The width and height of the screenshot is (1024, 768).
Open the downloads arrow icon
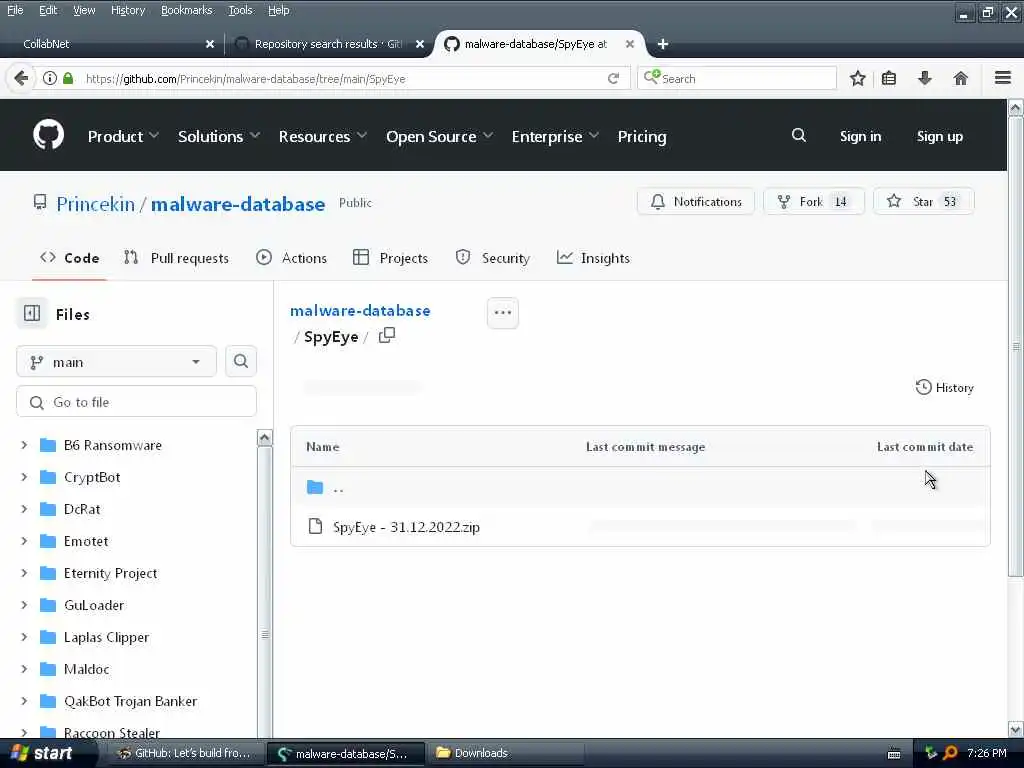click(x=925, y=78)
